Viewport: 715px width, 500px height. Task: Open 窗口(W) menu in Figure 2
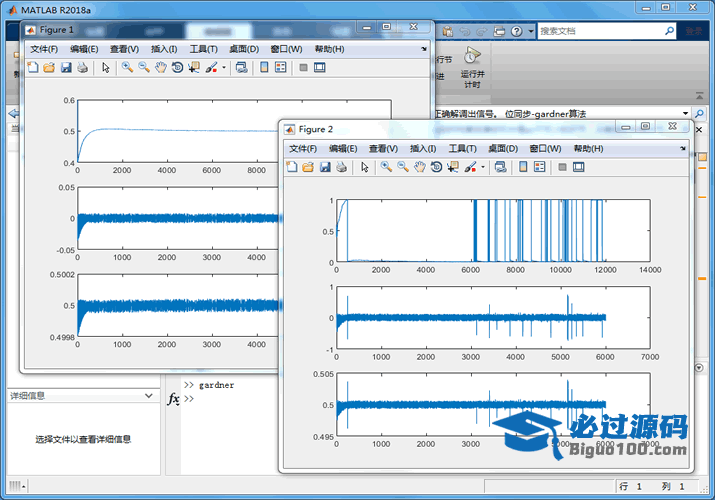pos(545,149)
